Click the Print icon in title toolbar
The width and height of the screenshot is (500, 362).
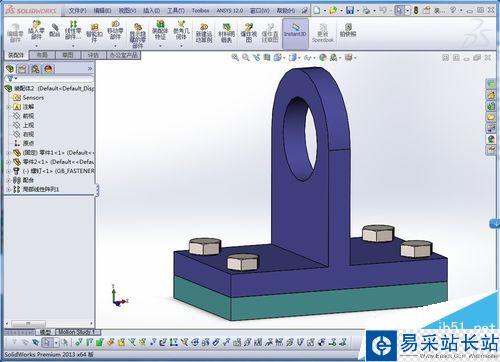tap(366, 10)
